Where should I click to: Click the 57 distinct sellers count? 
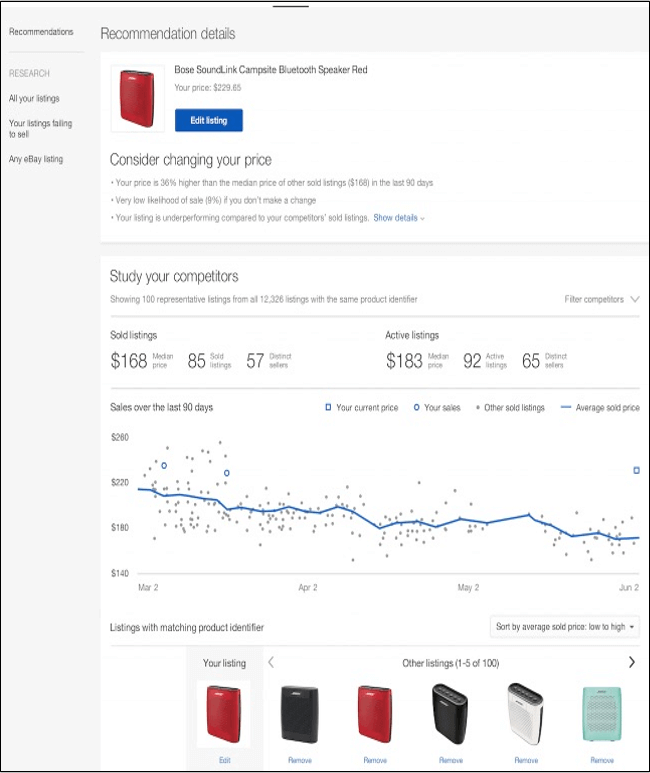(x=255, y=360)
